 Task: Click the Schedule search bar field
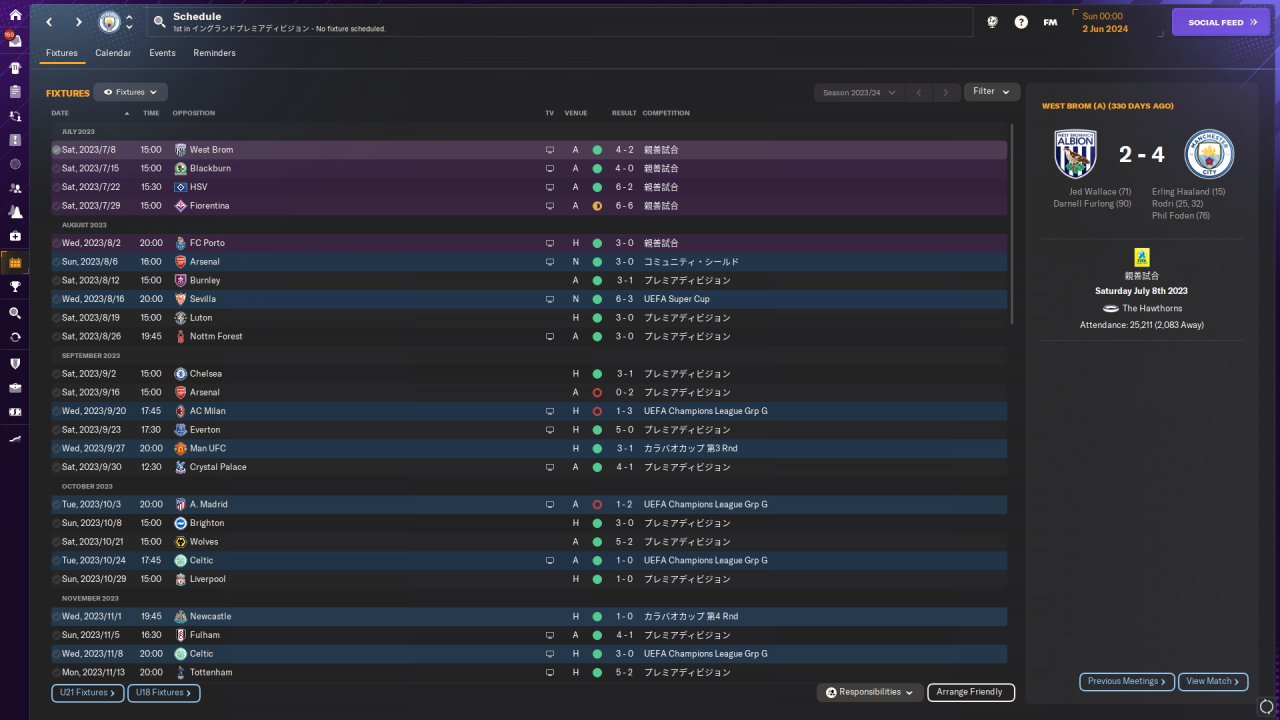[560, 22]
